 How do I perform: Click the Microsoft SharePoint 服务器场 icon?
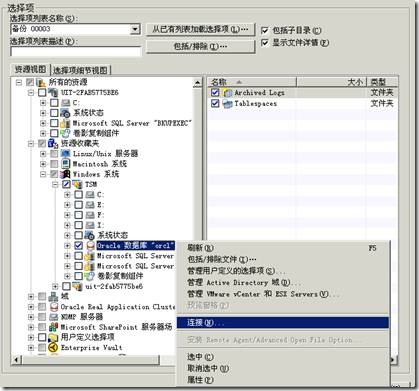(53, 327)
